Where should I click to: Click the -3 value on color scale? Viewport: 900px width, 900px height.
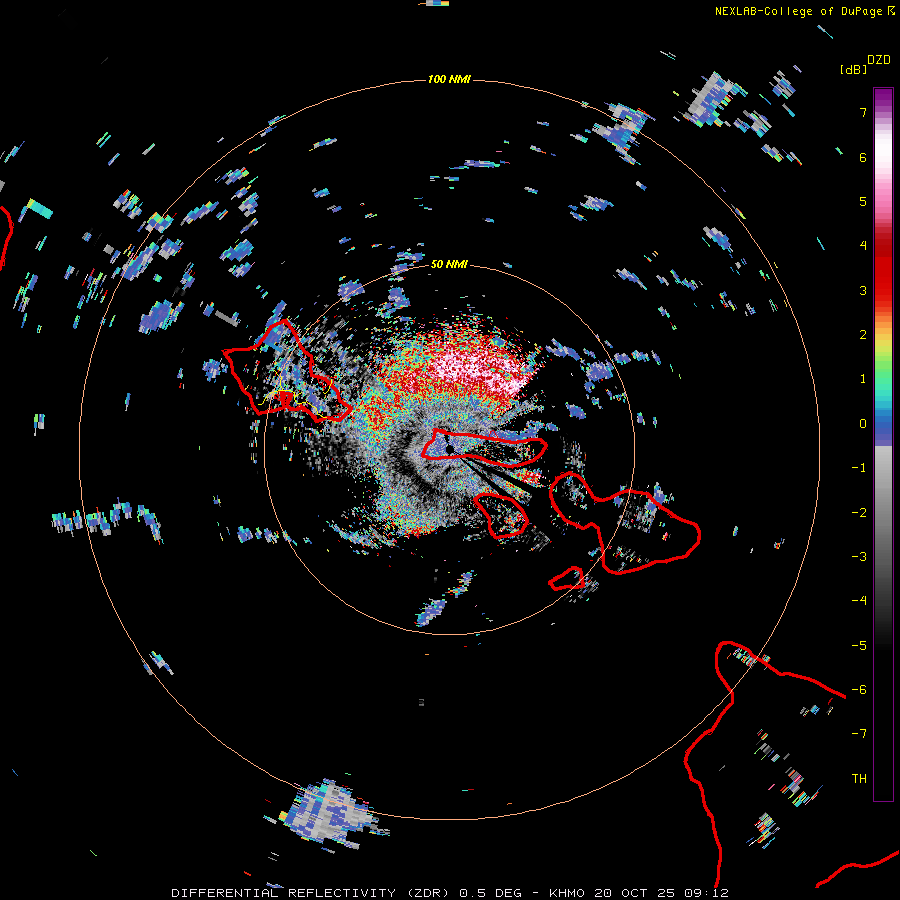click(x=859, y=557)
